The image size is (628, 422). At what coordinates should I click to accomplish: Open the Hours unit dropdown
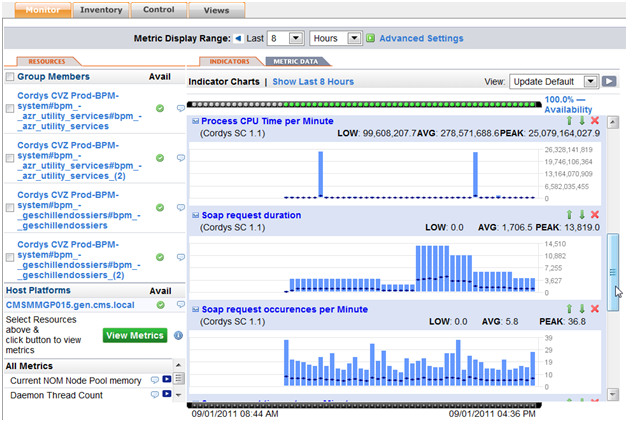coord(336,38)
